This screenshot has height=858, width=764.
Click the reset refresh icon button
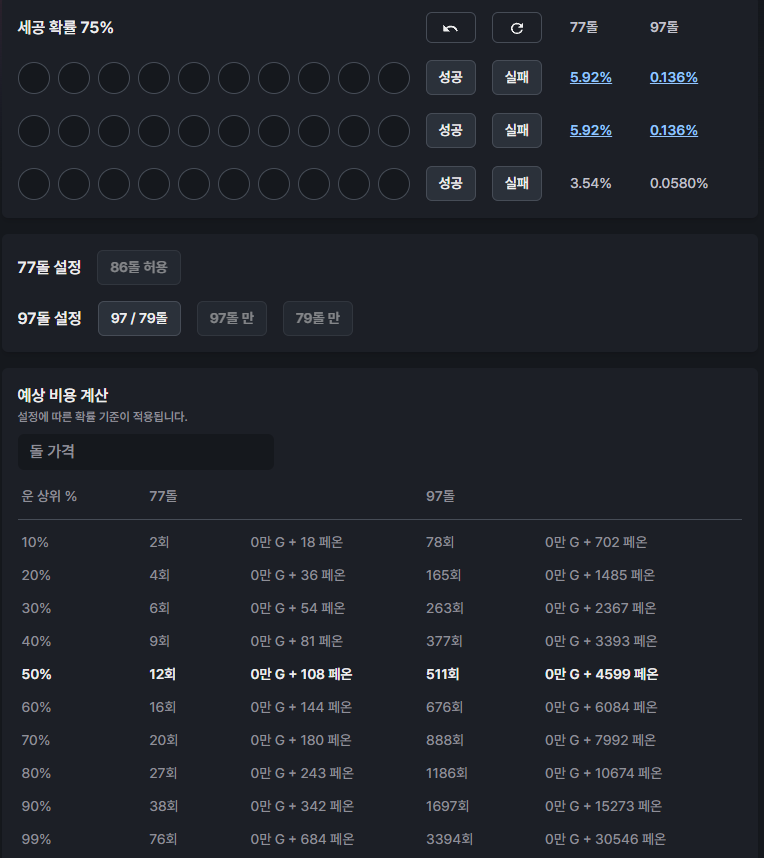click(x=517, y=27)
